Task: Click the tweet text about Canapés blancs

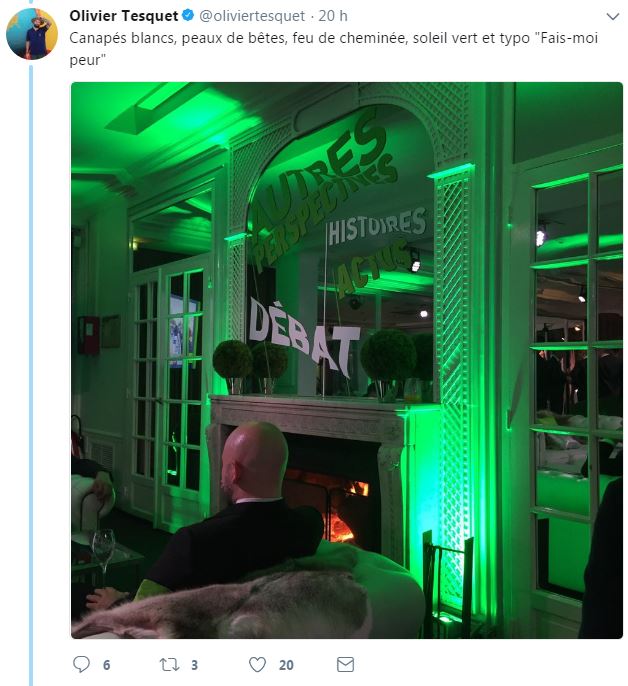Action: (x=333, y=49)
